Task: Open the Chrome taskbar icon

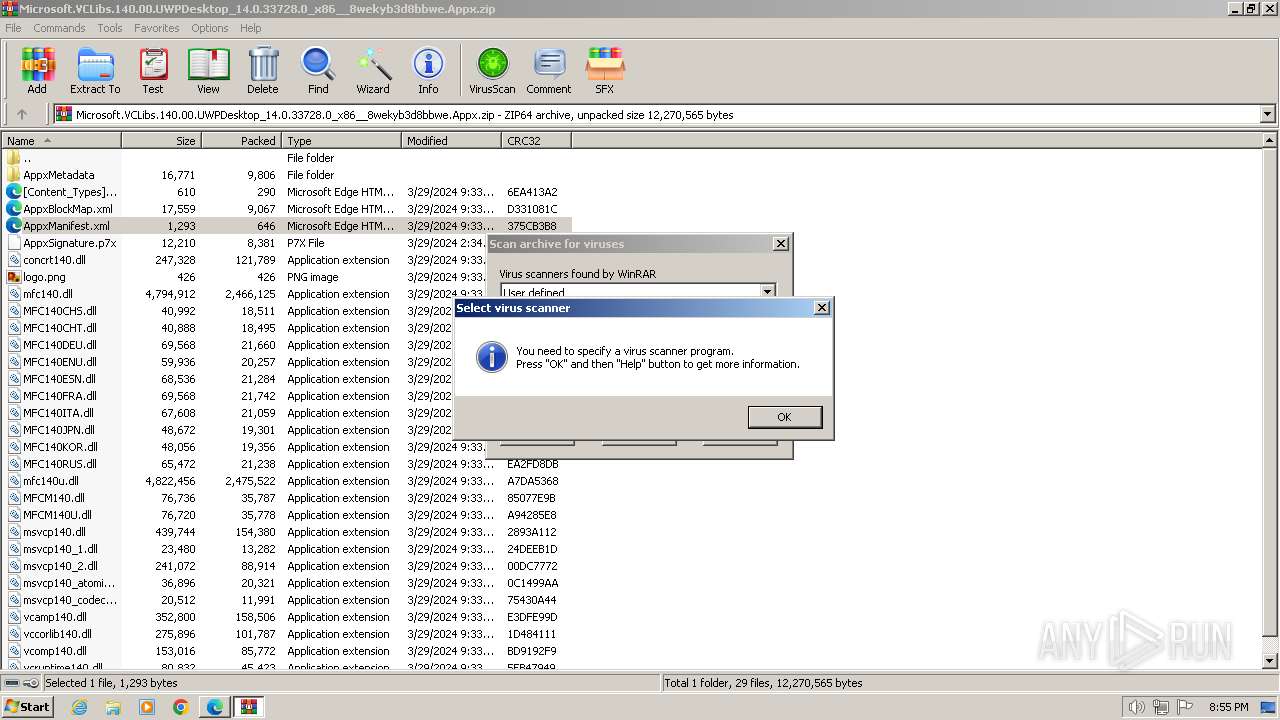Action: pyautogui.click(x=180, y=707)
